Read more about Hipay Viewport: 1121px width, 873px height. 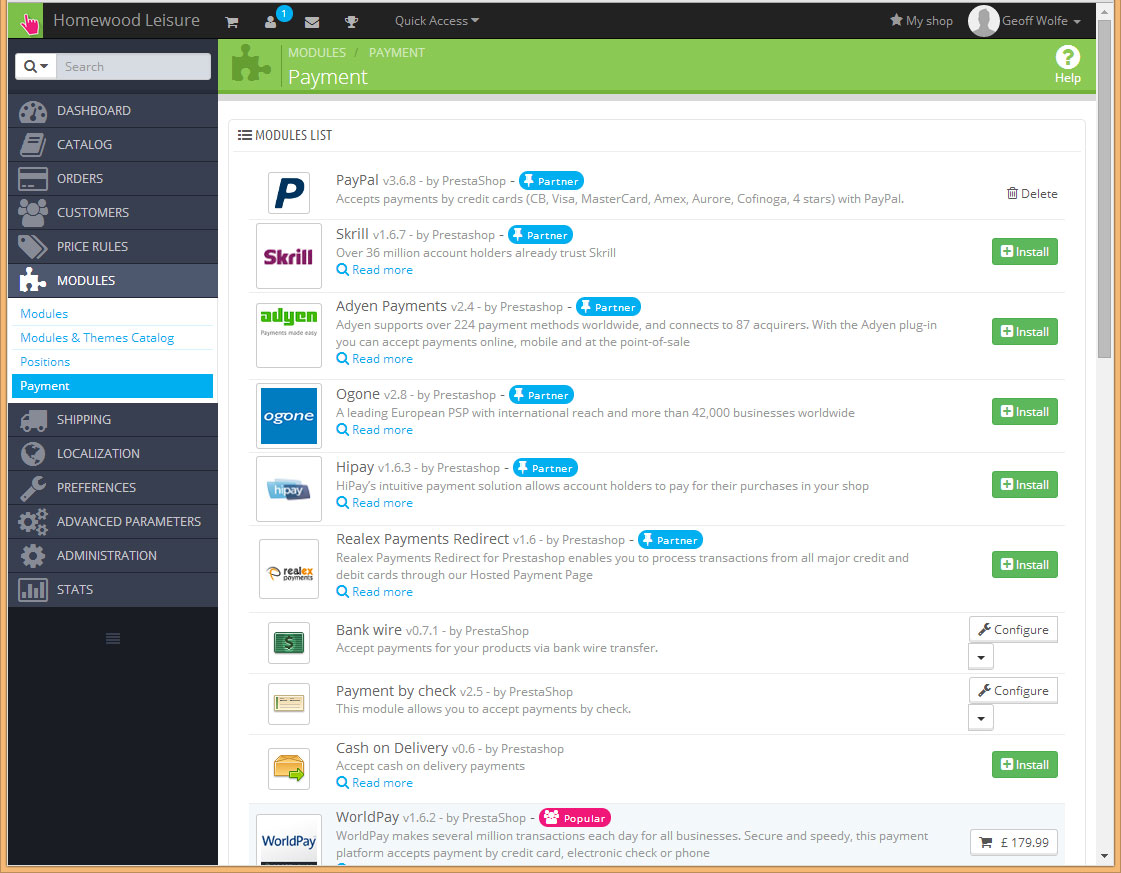point(375,503)
